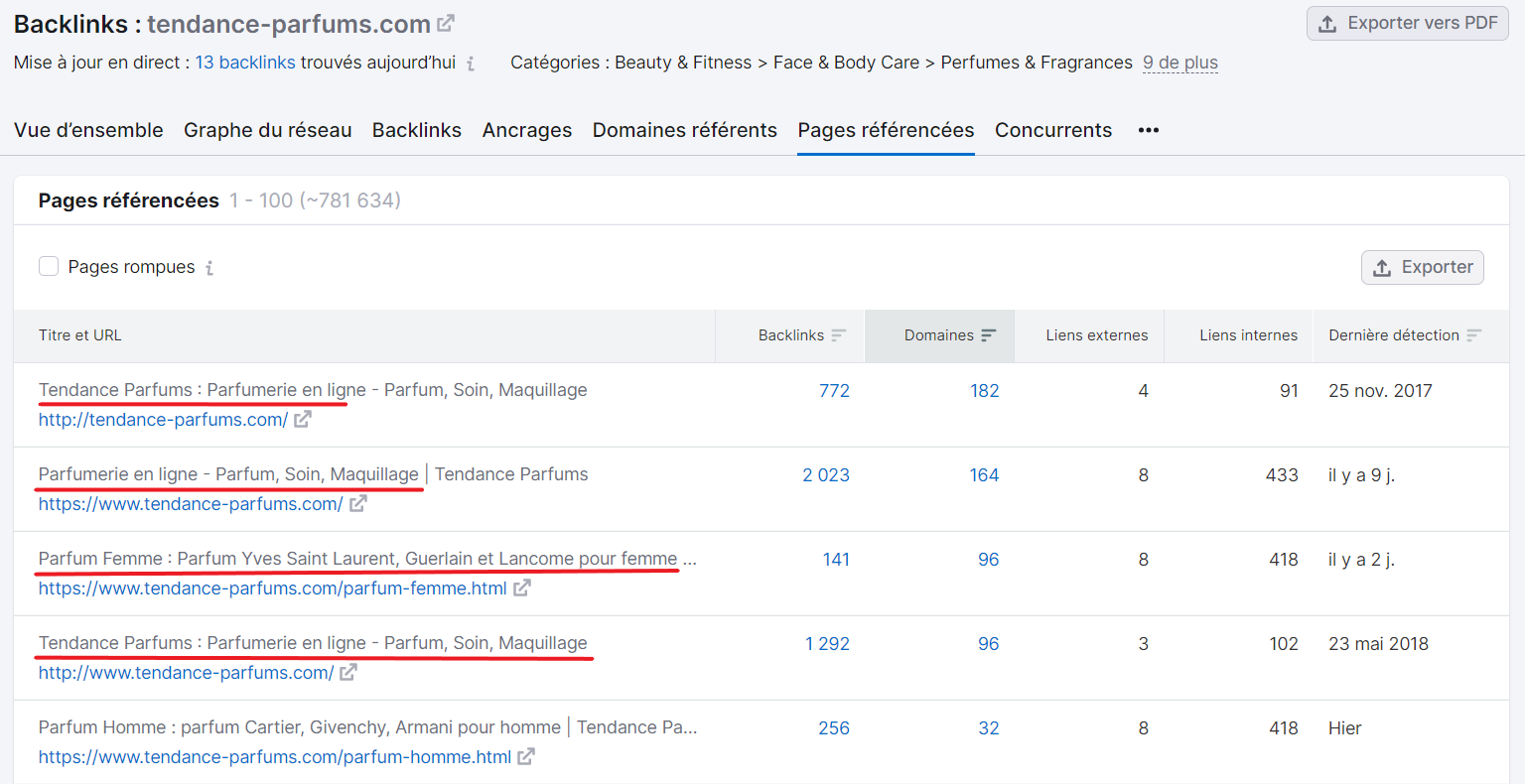Go to the Backlinks tab
The width and height of the screenshot is (1525, 784).
(417, 130)
